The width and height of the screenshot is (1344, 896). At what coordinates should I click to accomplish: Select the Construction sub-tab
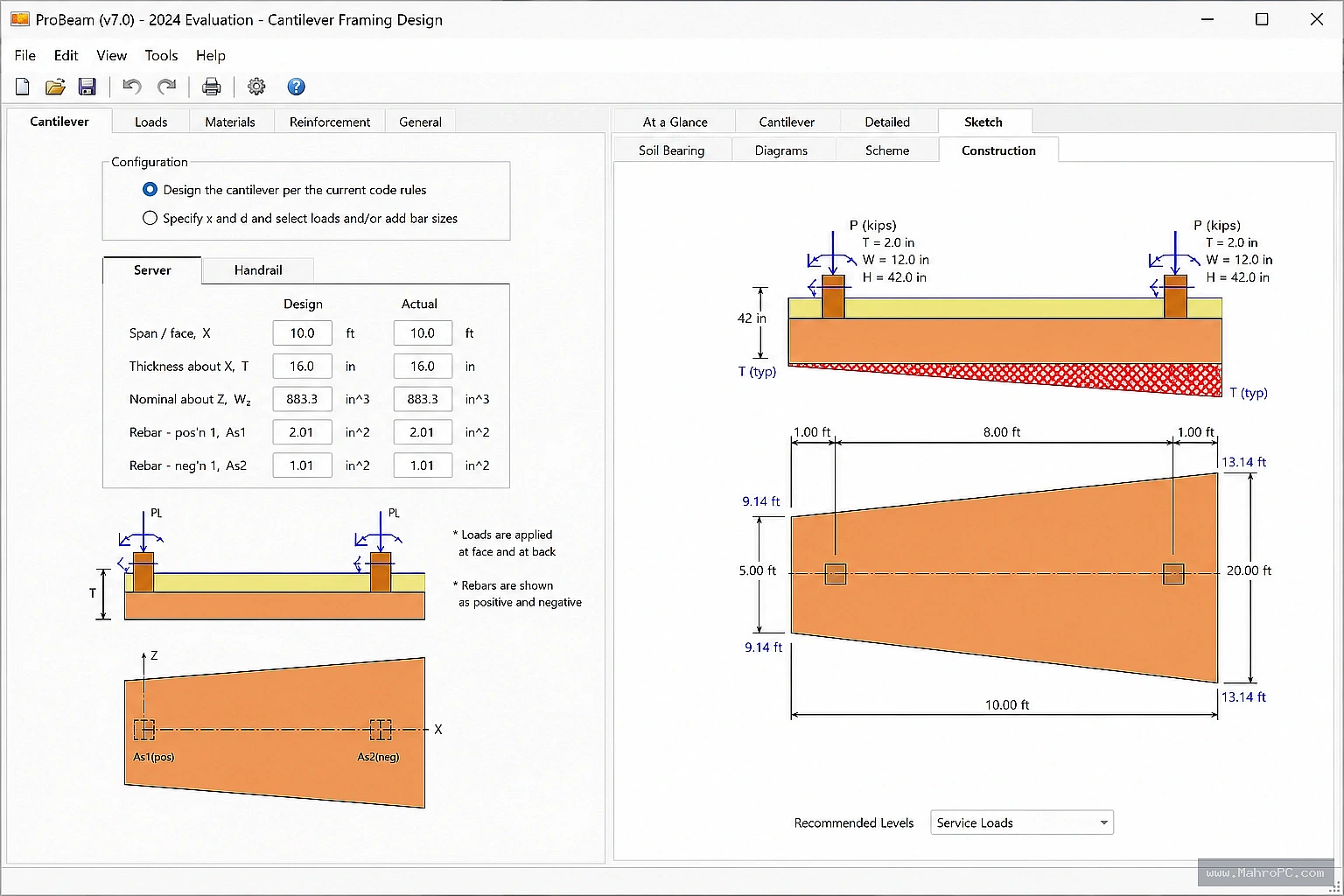[998, 150]
